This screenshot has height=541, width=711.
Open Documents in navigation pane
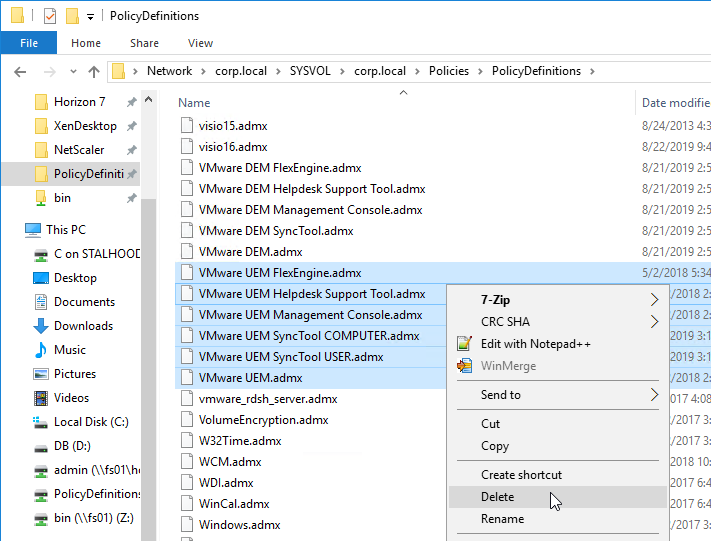point(84,302)
